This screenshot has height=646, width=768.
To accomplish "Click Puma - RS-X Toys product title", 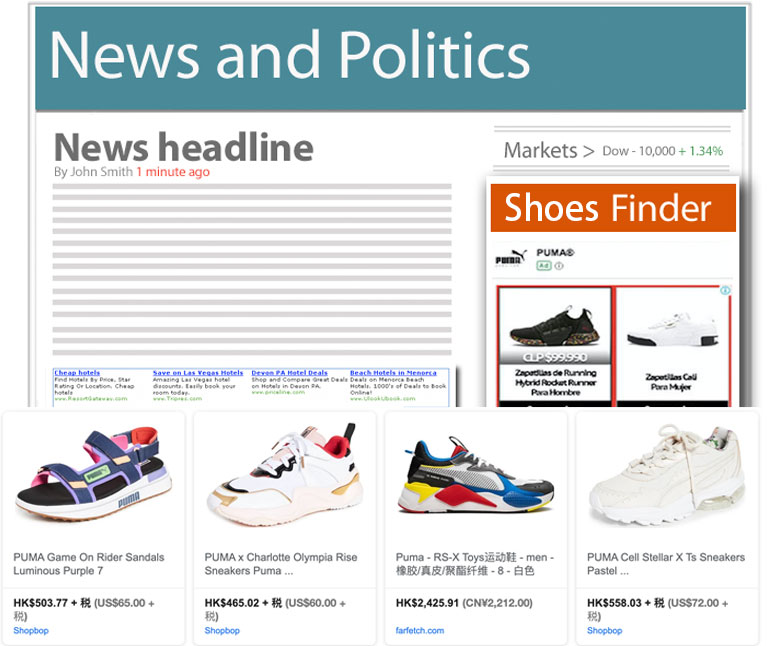I will tap(475, 564).
